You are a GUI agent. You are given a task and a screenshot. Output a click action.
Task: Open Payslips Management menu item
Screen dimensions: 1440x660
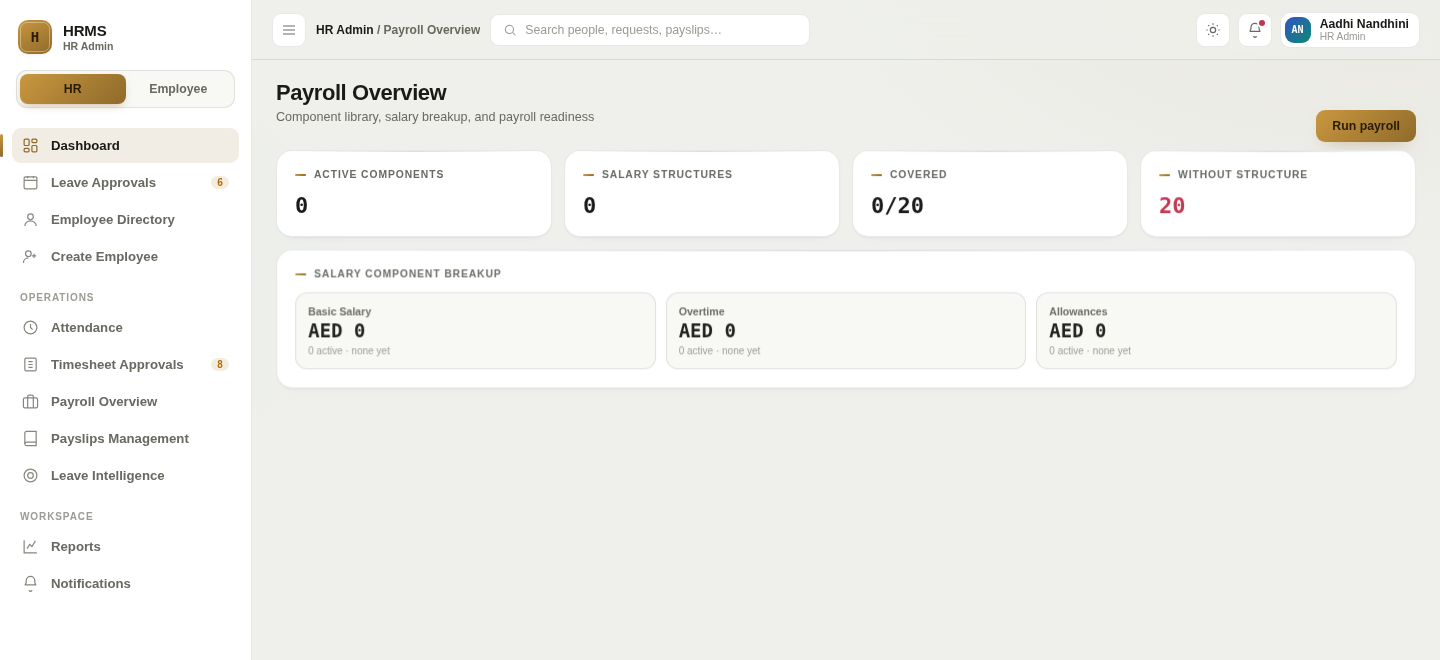pyautogui.click(x=125, y=439)
